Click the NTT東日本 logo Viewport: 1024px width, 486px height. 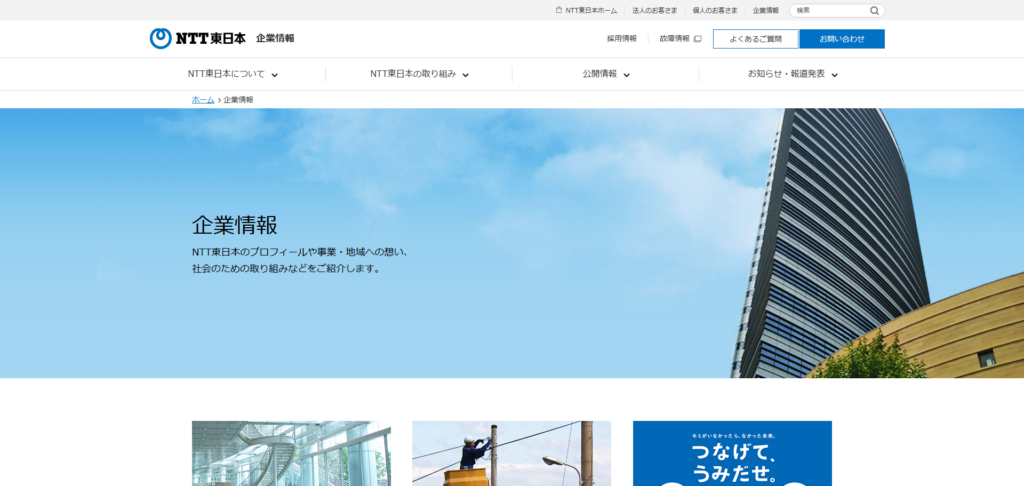[198, 39]
